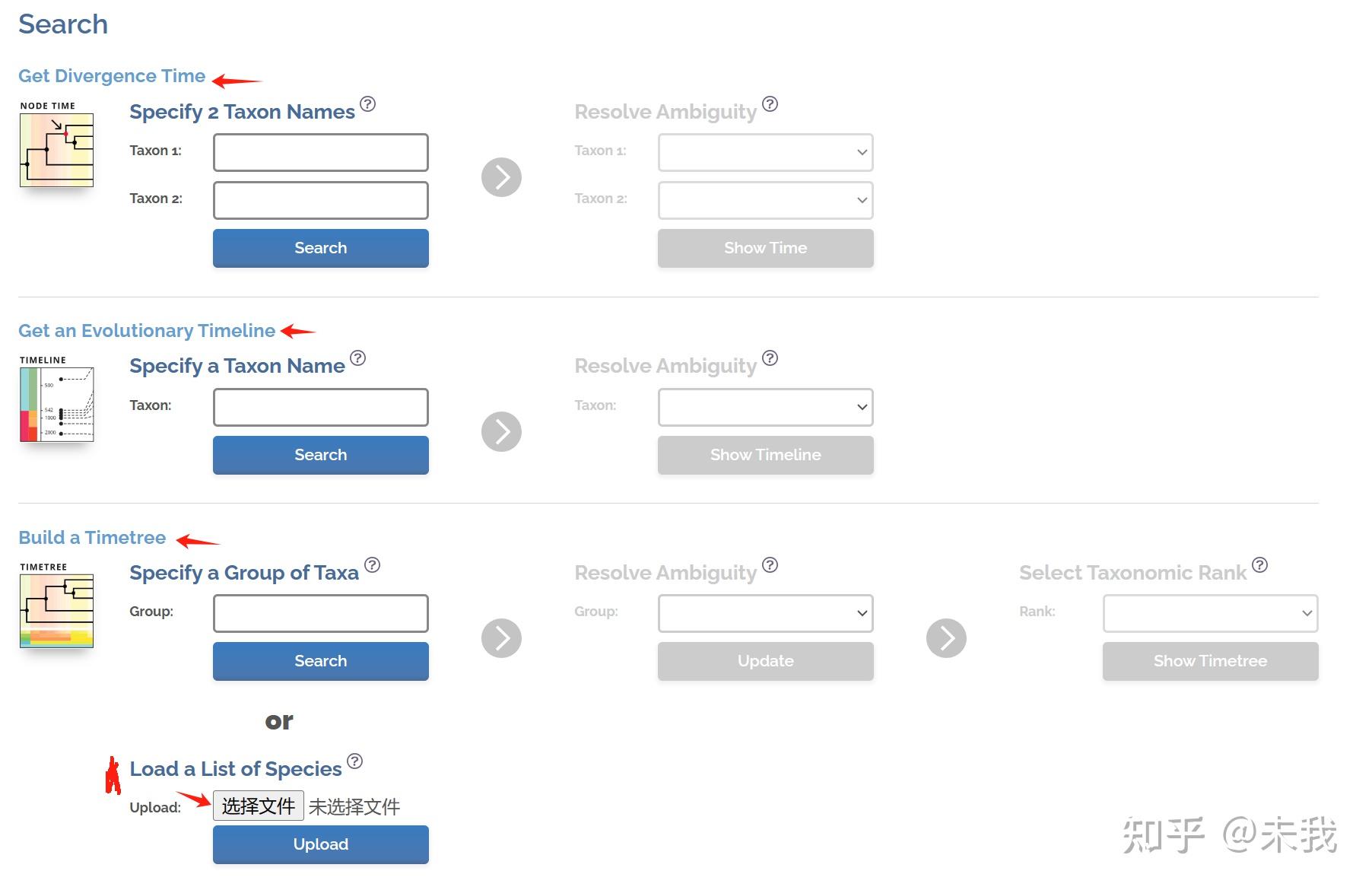Expand the Resolve Ambiguity Group dropdown
Image resolution: width=1372 pixels, height=890 pixels.
pos(765,613)
